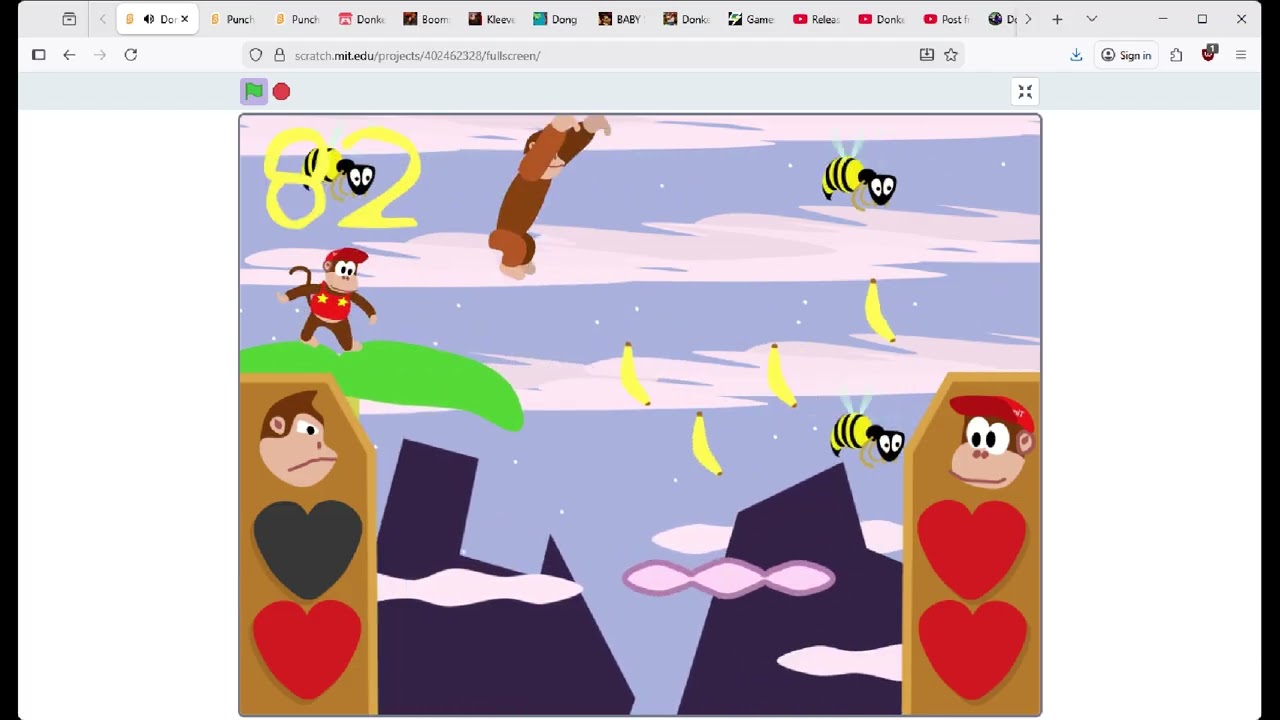1280x720 pixels.
Task: Exit fullscreen mode using the shrink icon
Action: [1025, 92]
